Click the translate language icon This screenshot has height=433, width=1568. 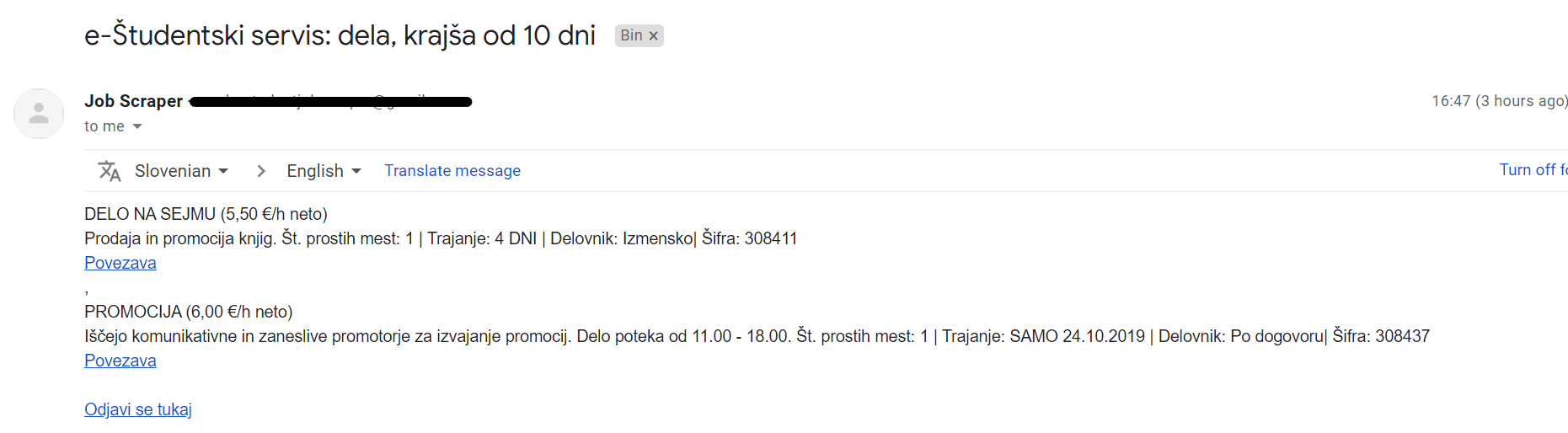[x=110, y=171]
